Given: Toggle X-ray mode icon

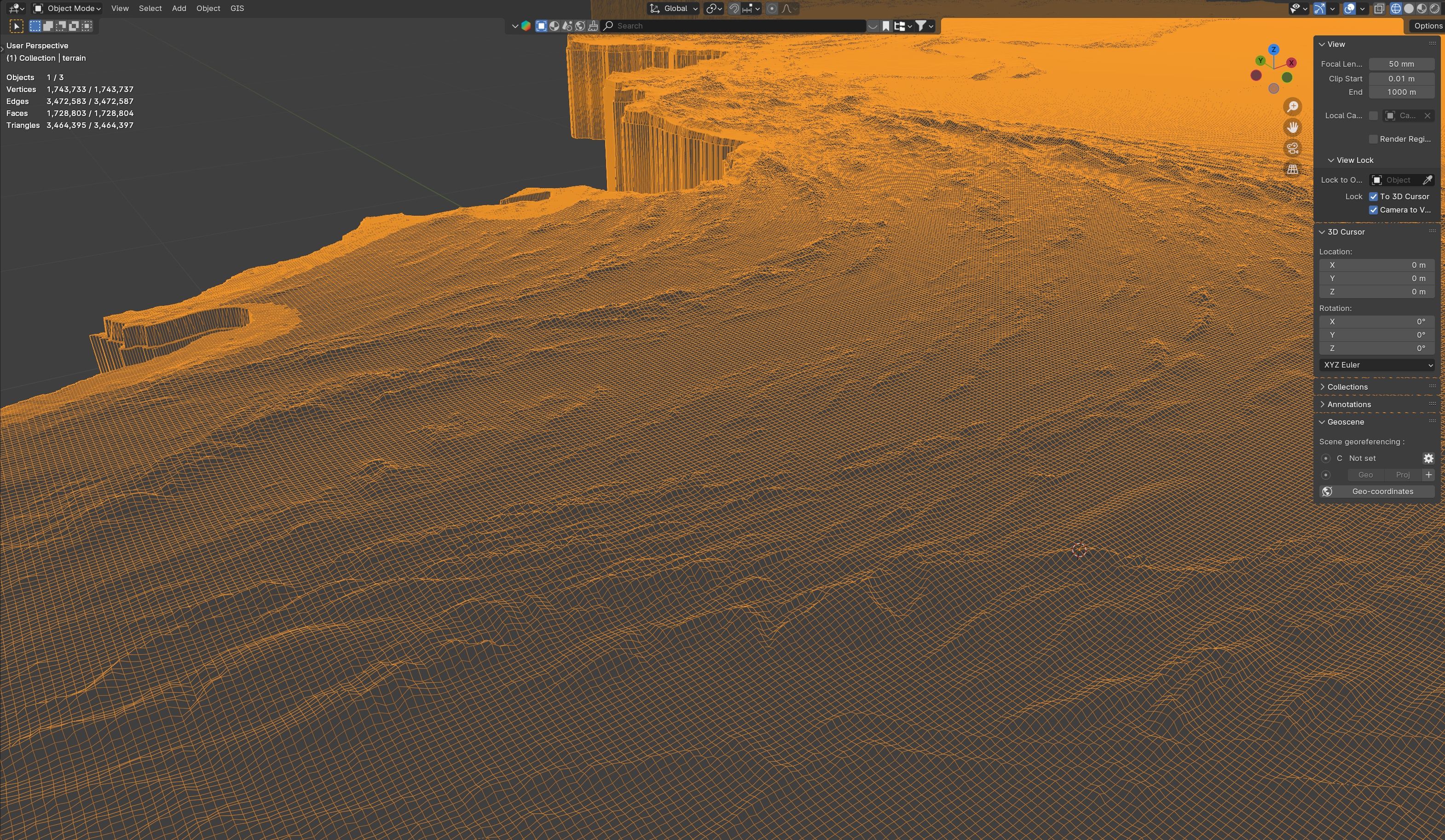Looking at the screenshot, I should tap(1379, 9).
